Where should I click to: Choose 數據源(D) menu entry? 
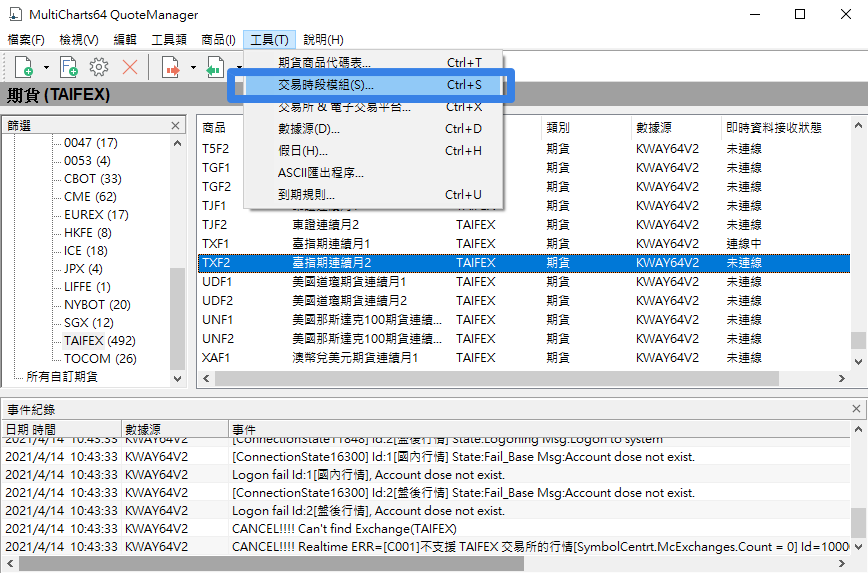click(x=373, y=129)
